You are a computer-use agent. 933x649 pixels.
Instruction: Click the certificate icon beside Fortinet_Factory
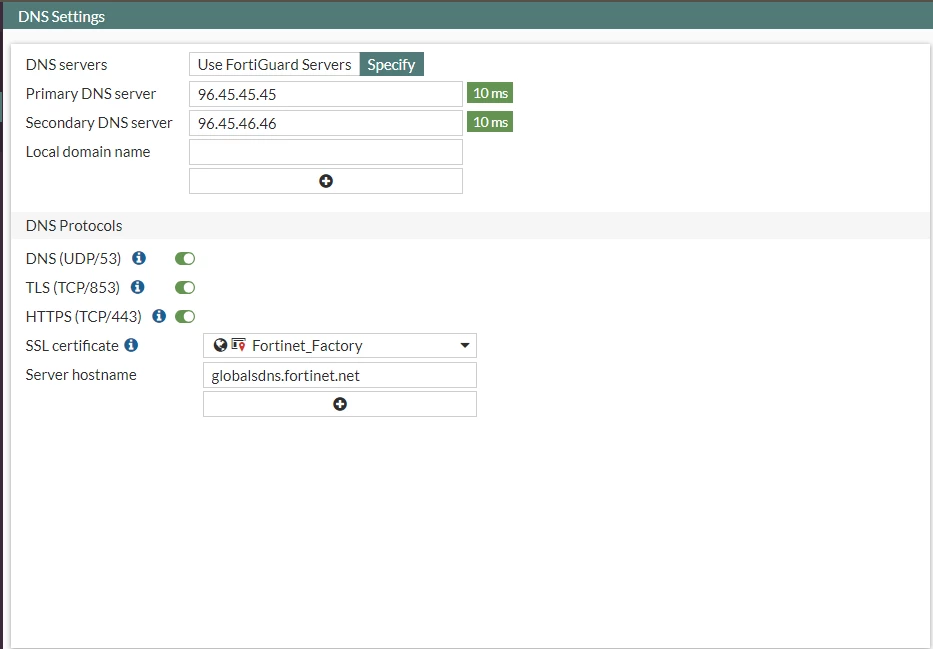click(239, 345)
